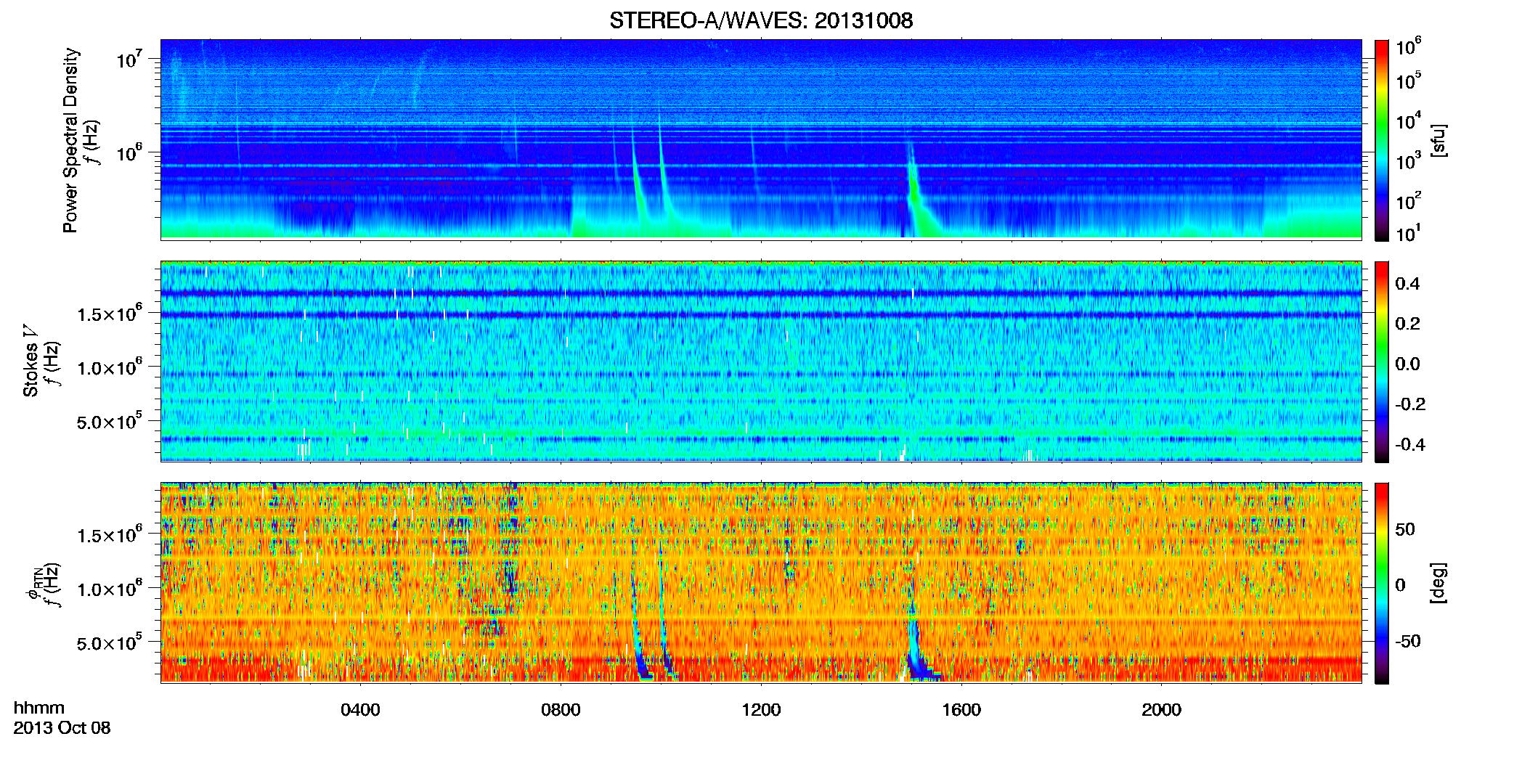Click the "-50" label on the degree colorbar
Image resolution: width=1522 pixels, height=784 pixels.
click(1408, 641)
